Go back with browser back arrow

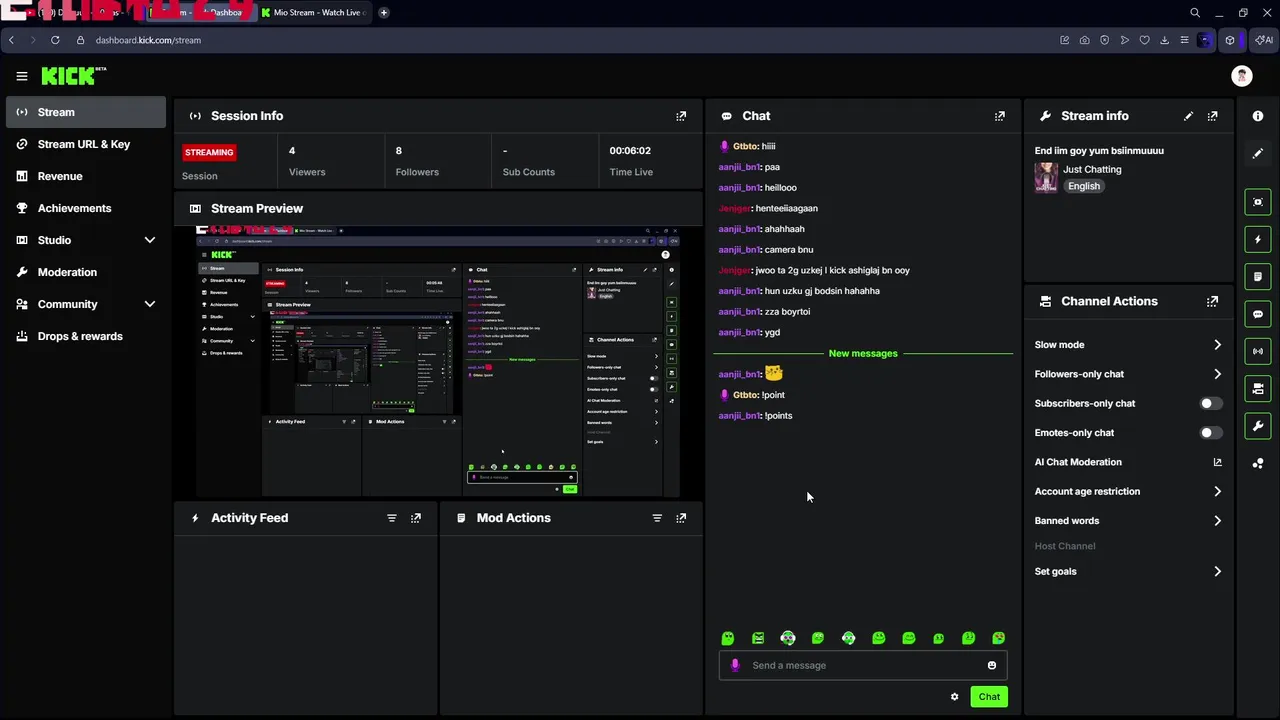pyautogui.click(x=11, y=40)
